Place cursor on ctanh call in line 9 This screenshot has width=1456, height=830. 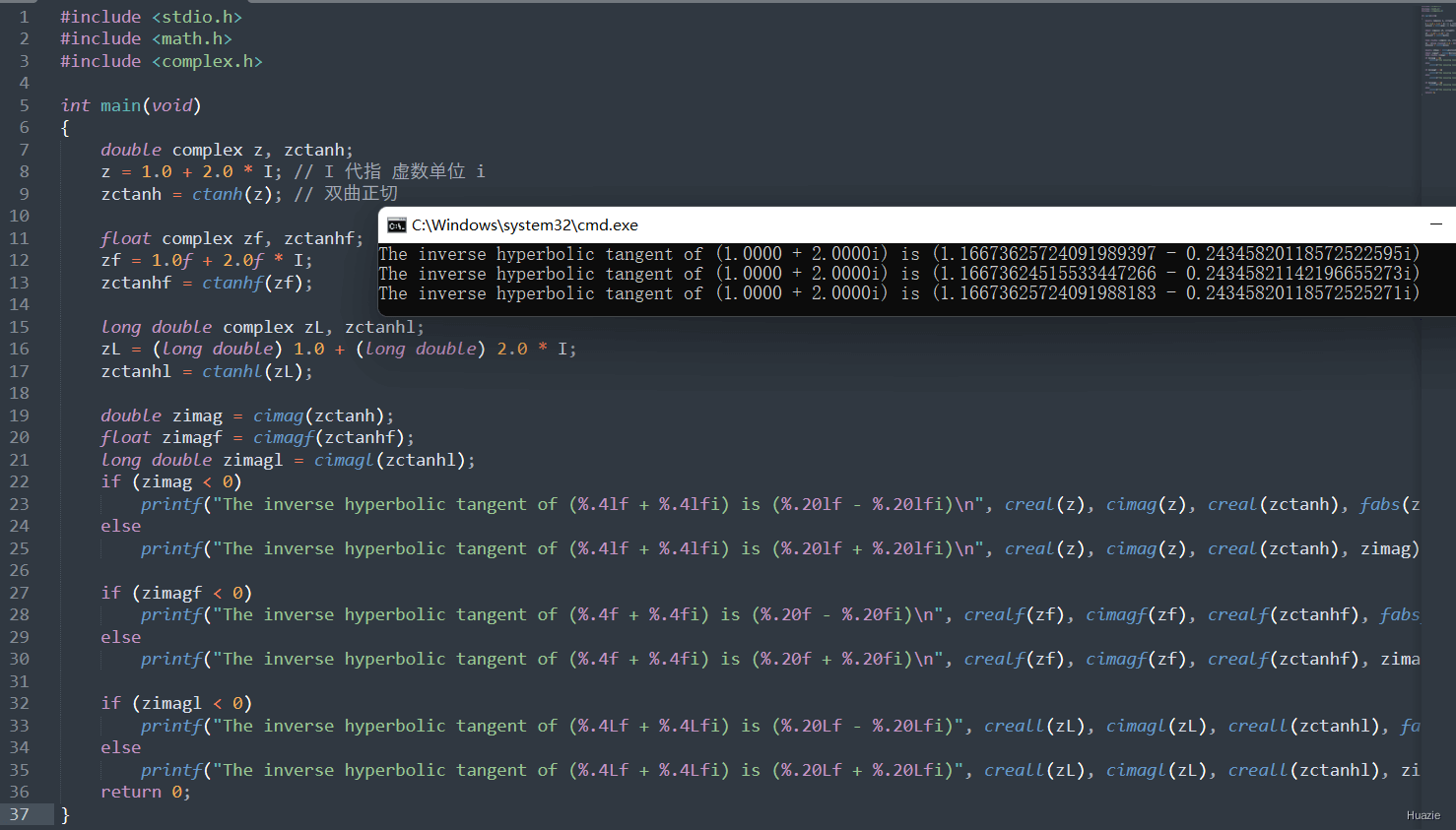tap(218, 194)
